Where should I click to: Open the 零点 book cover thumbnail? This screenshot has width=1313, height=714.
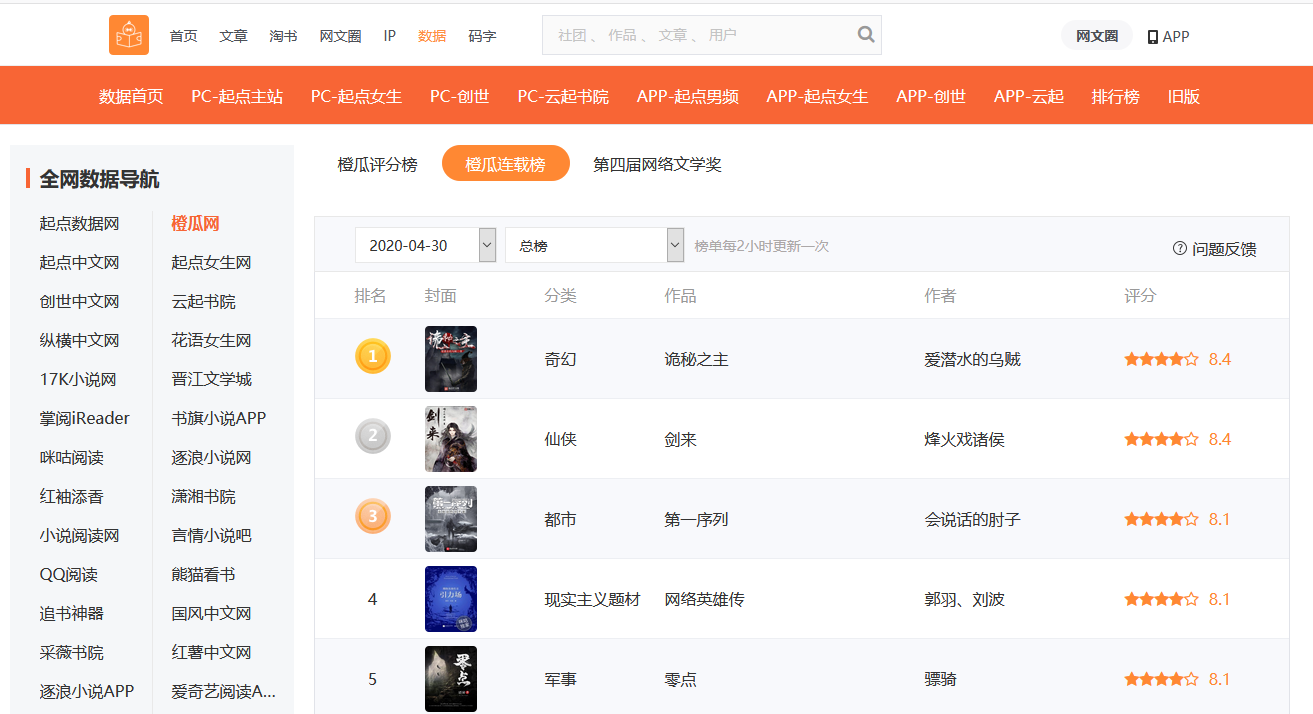(x=450, y=678)
